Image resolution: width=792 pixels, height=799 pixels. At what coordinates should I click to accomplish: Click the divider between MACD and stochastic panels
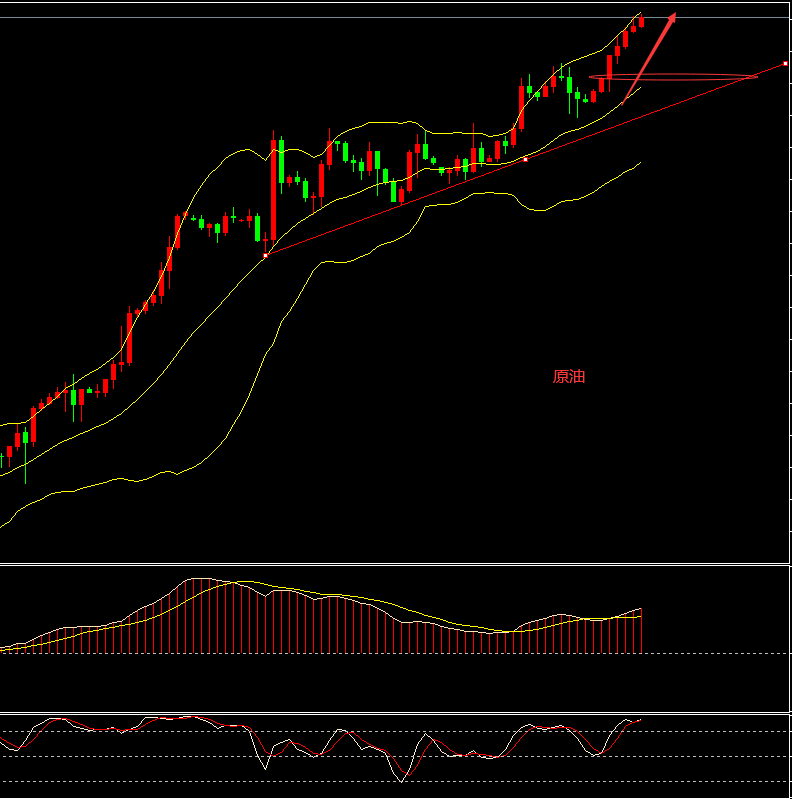396,712
